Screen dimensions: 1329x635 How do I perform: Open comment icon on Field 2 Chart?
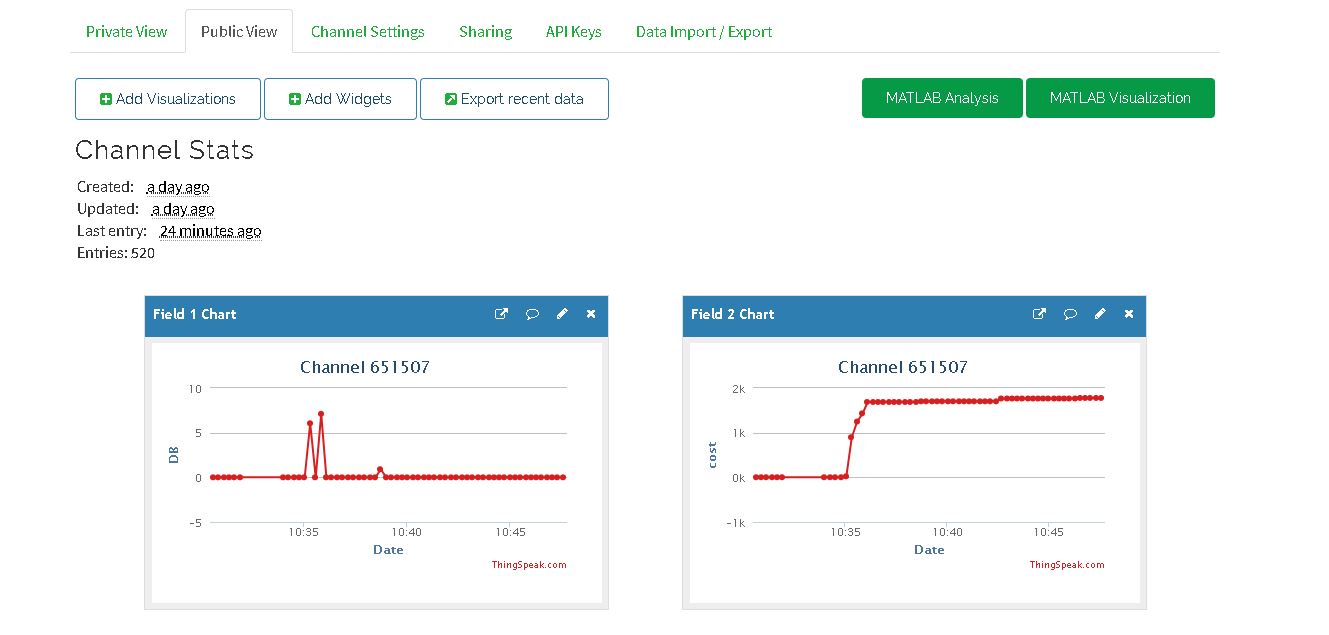click(1070, 314)
